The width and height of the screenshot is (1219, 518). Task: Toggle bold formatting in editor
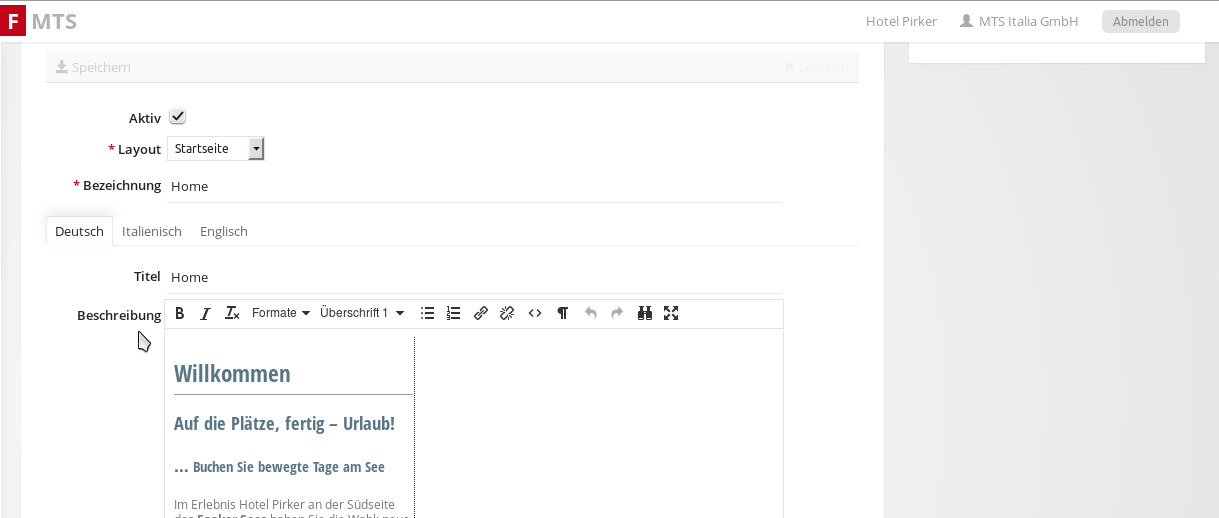(180, 313)
